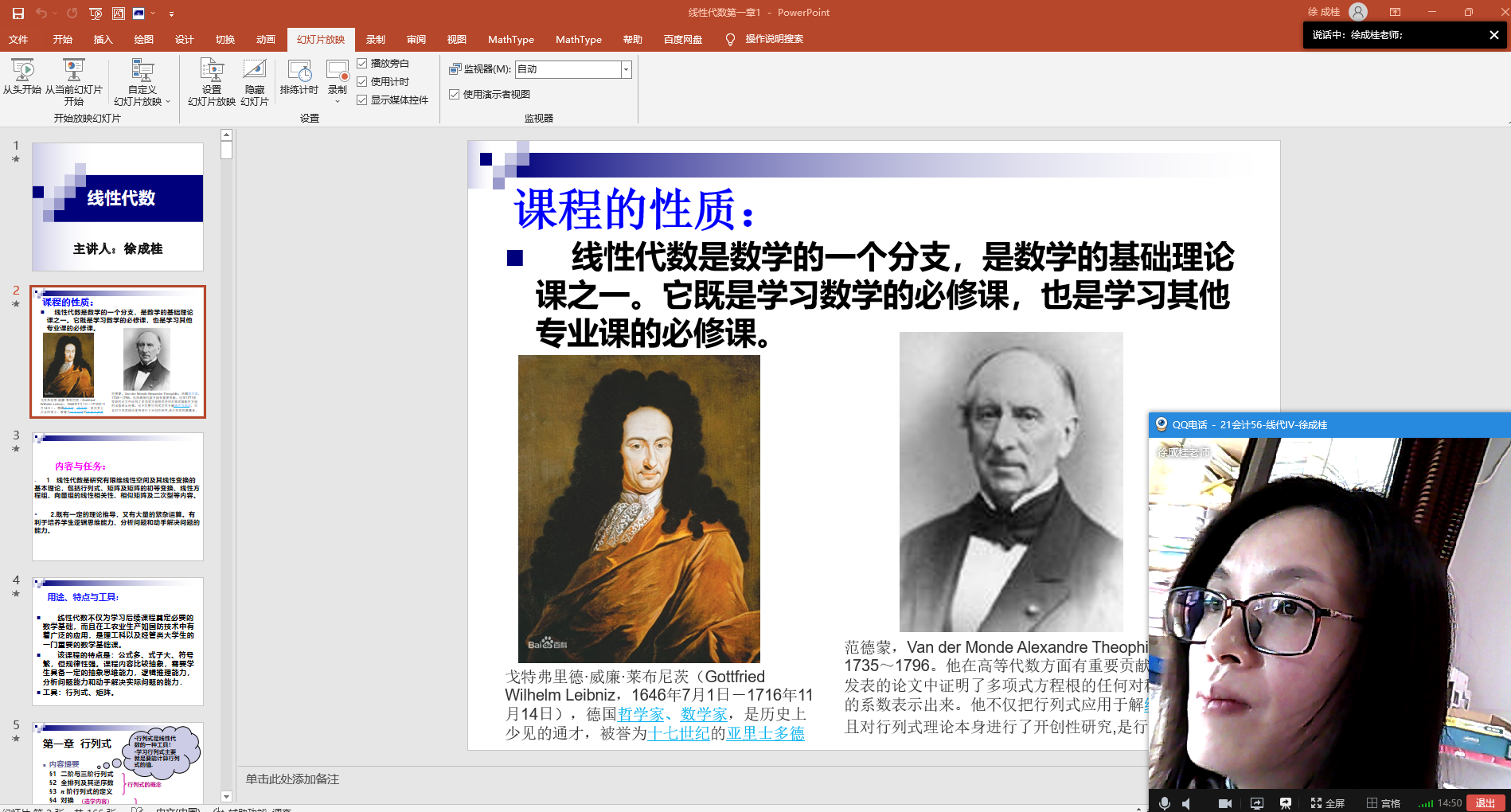This screenshot has width=1511, height=812.
Task: Save the presentation from quick access toolbar
Action: click(18, 13)
